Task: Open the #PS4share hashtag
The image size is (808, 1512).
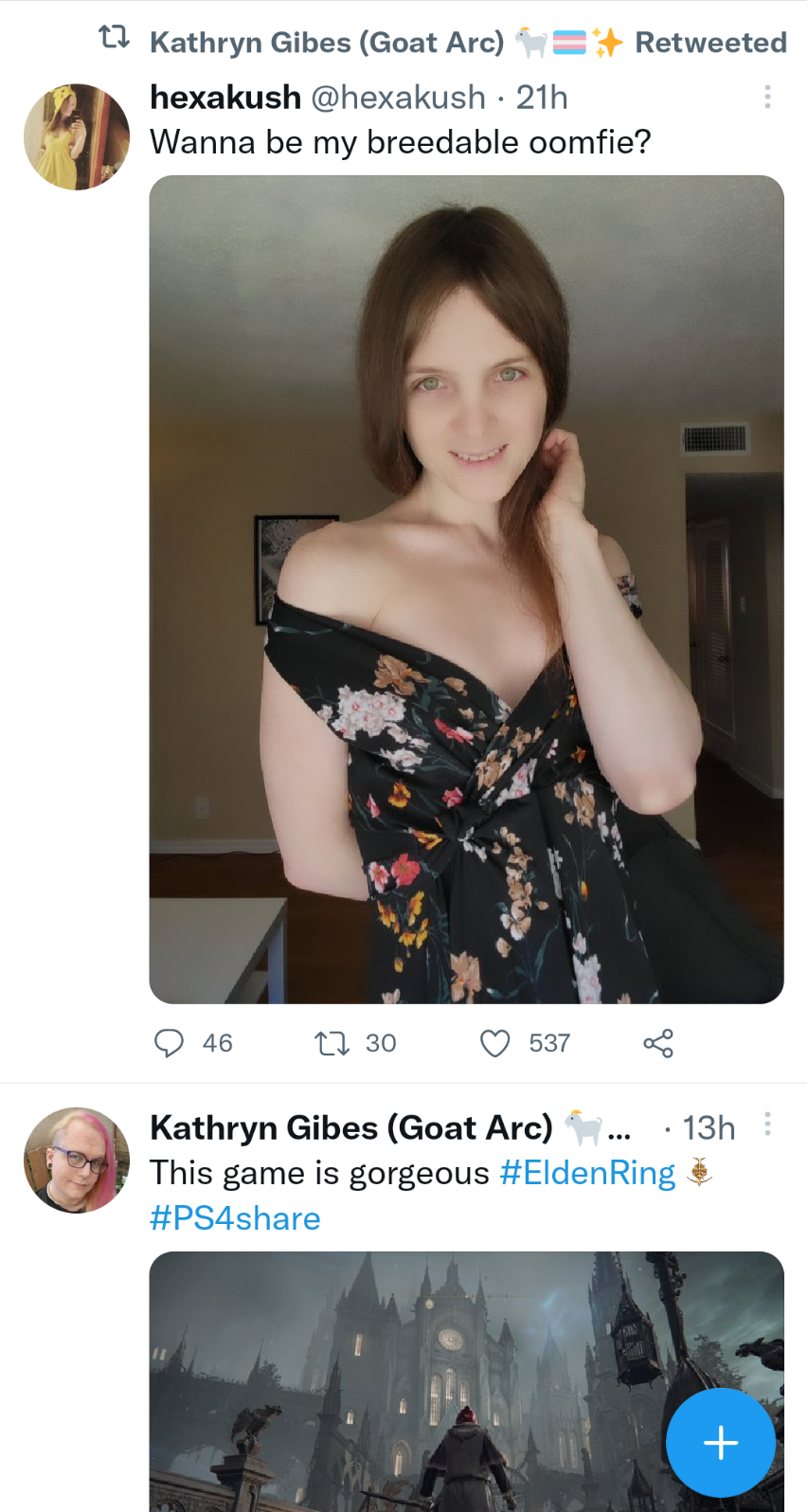Action: (235, 1218)
